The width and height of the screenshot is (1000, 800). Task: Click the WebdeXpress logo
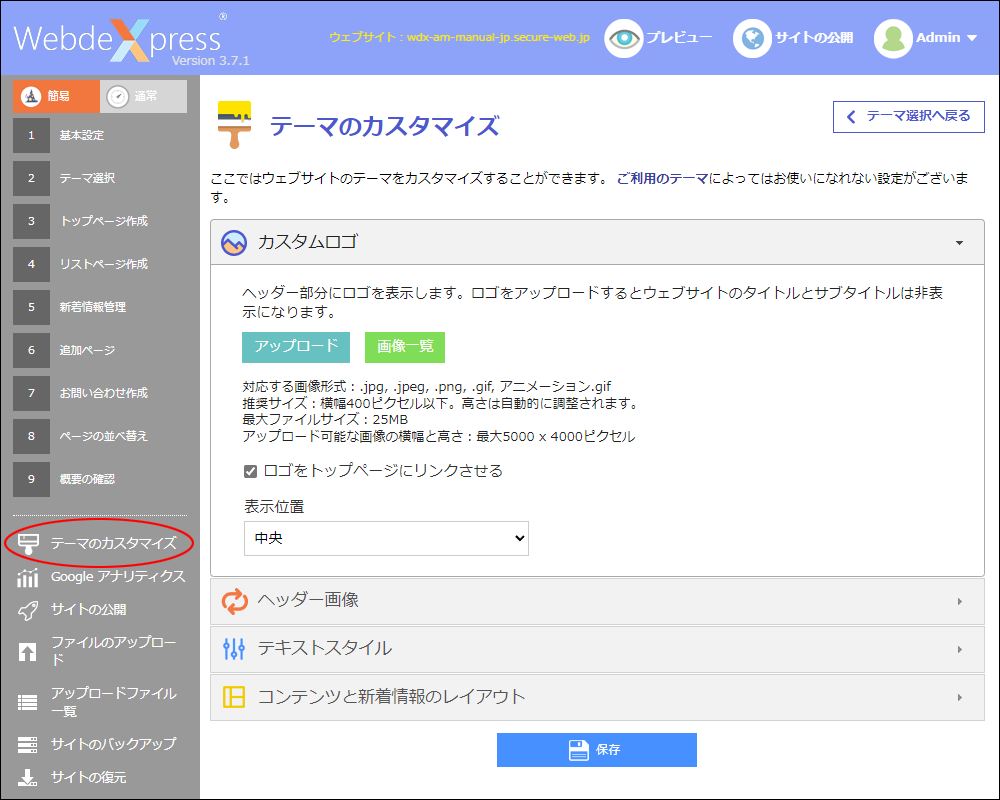point(131,40)
